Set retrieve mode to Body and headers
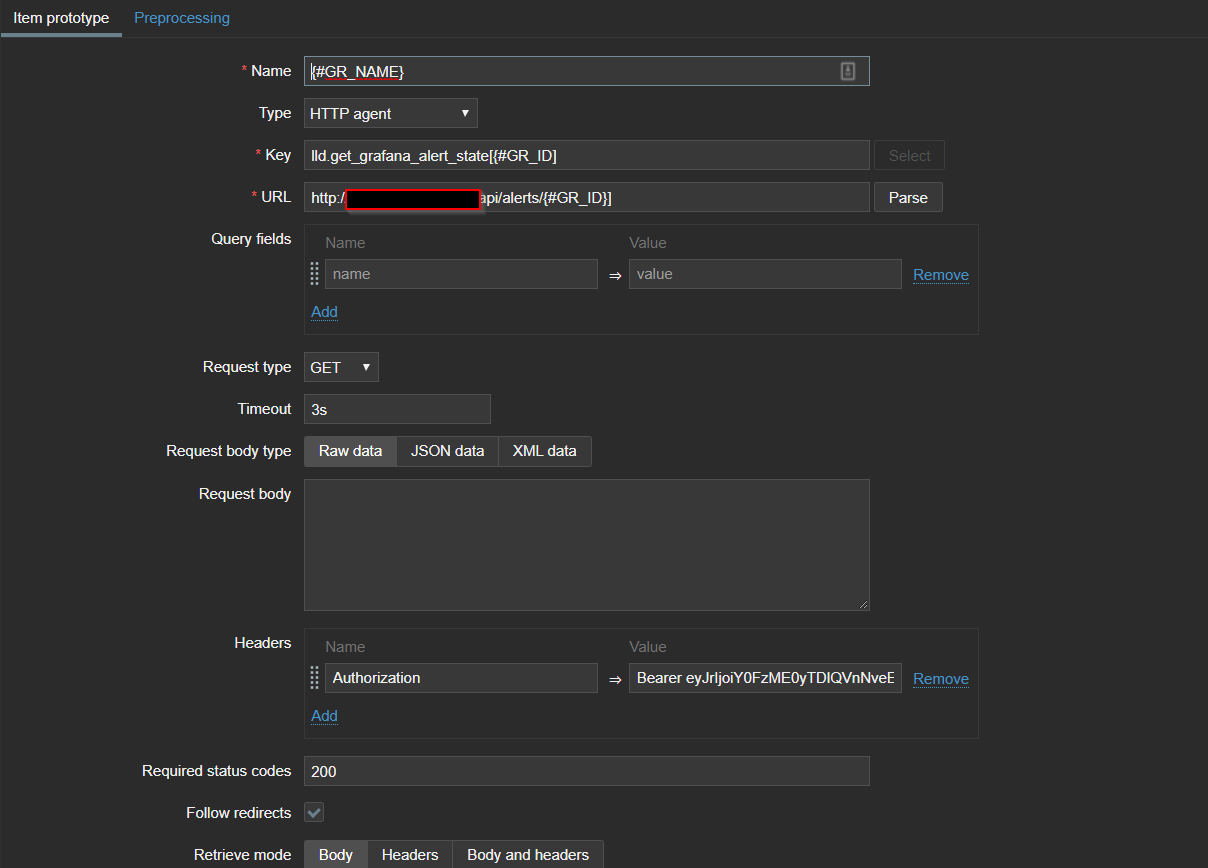This screenshot has width=1208, height=868. tap(527, 855)
